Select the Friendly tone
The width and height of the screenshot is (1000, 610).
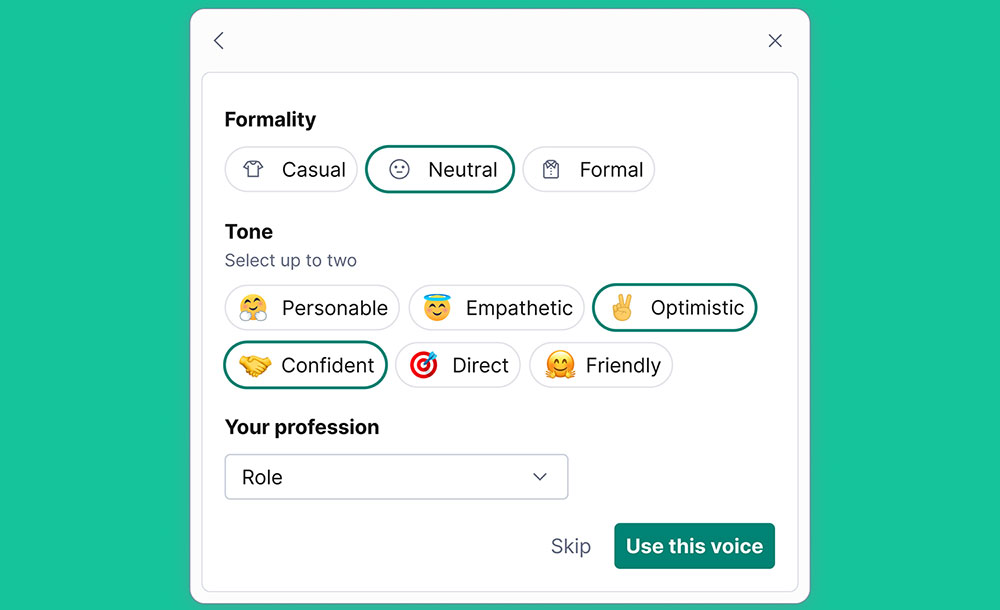[601, 365]
